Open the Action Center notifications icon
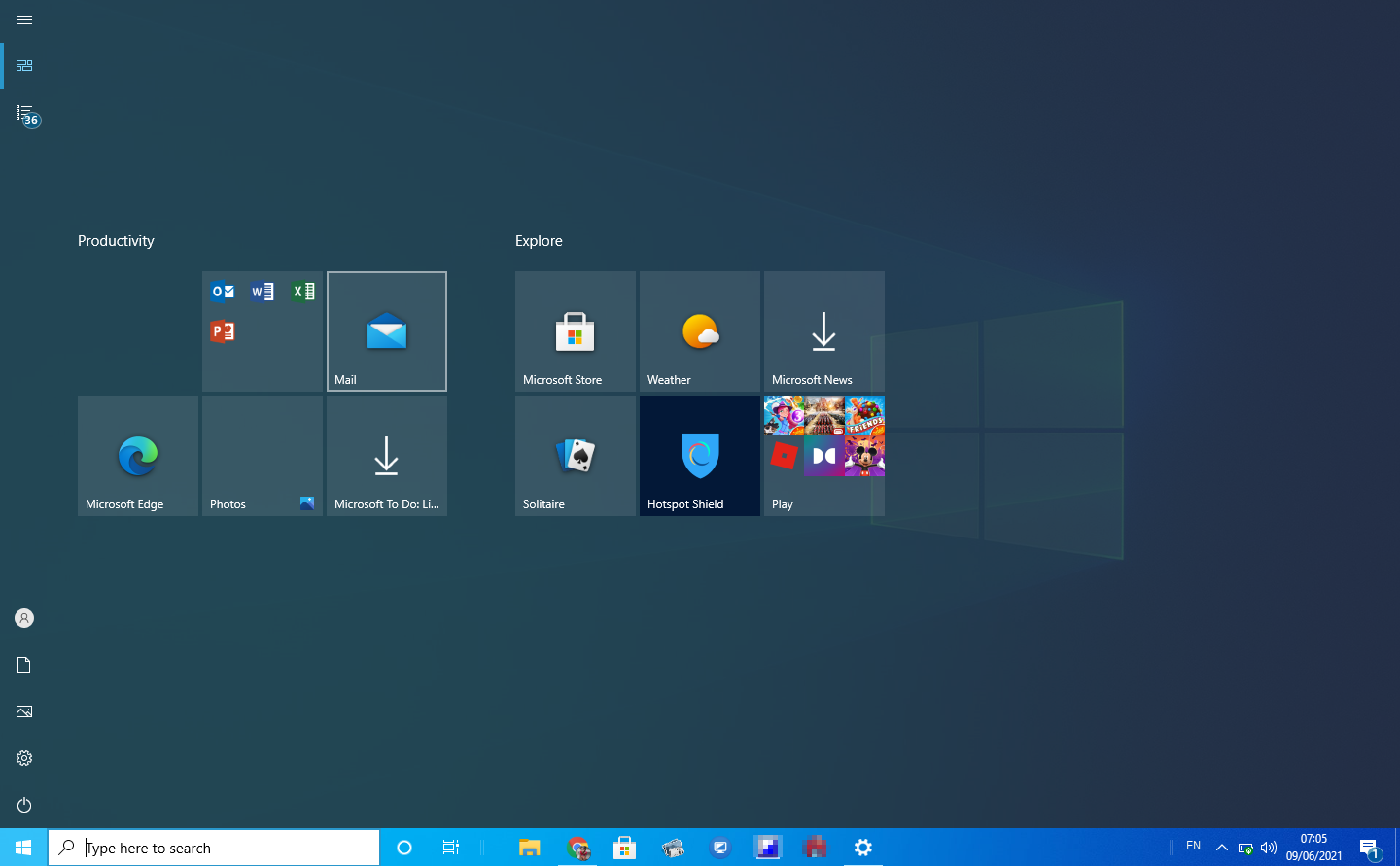The width and height of the screenshot is (1400, 866). (x=1370, y=849)
